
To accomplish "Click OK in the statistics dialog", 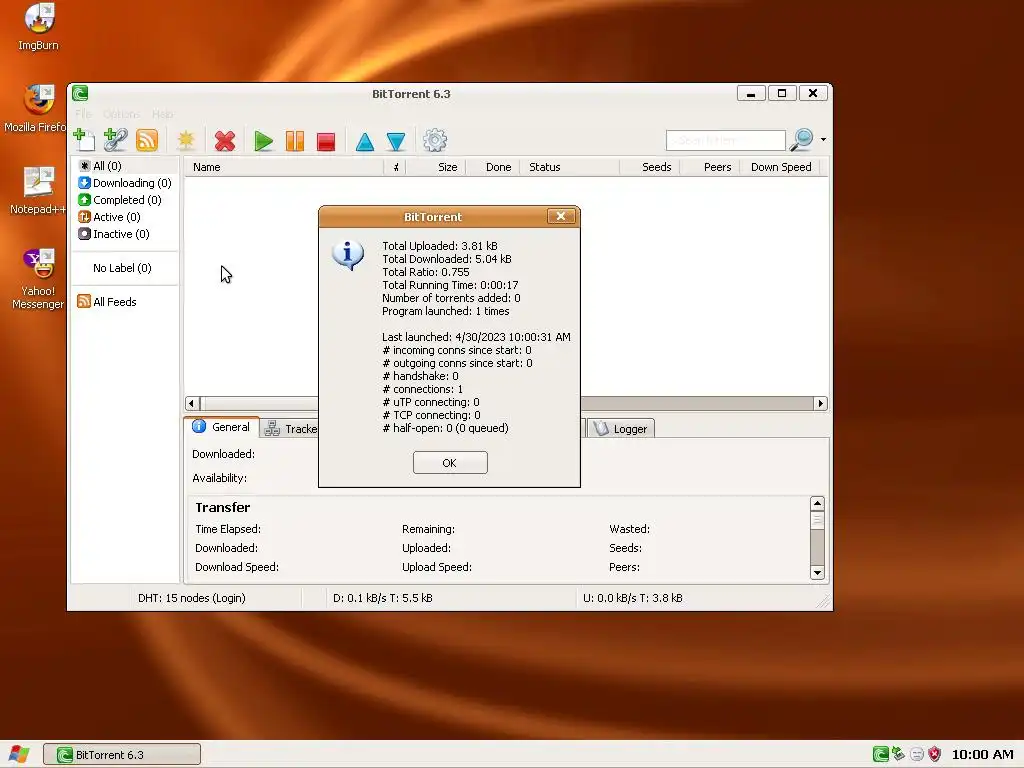I will click(x=450, y=462).
